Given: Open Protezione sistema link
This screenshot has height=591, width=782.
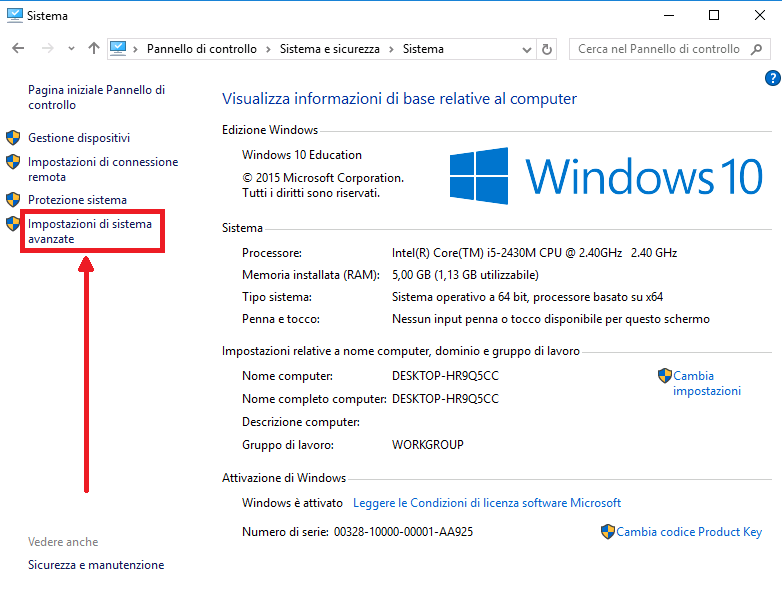Looking at the screenshot, I should tap(77, 199).
